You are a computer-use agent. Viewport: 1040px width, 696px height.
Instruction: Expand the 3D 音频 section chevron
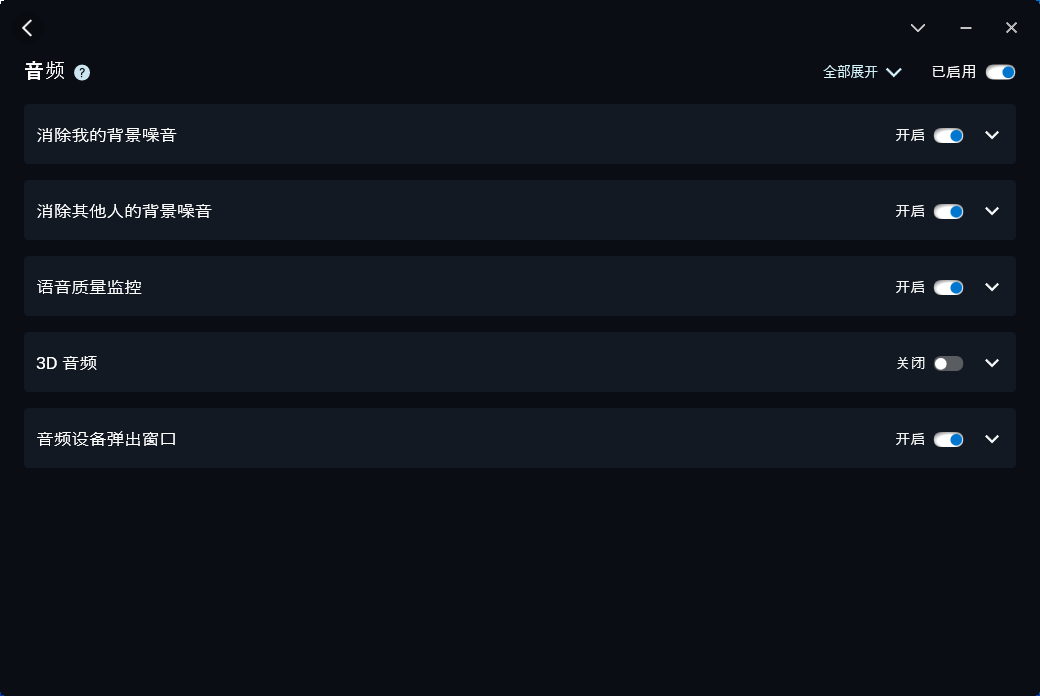coord(992,363)
